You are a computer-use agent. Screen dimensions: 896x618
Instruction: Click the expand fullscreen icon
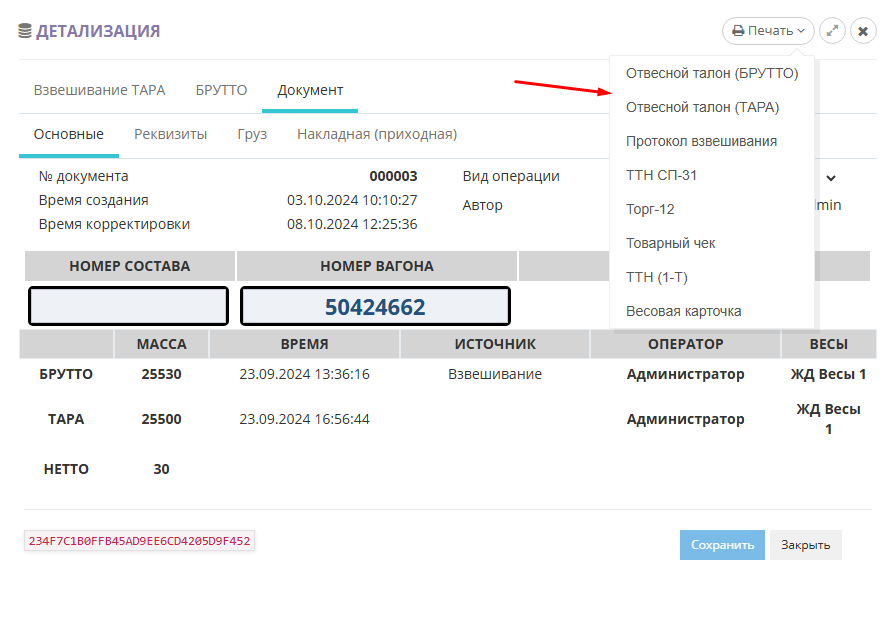[x=832, y=31]
